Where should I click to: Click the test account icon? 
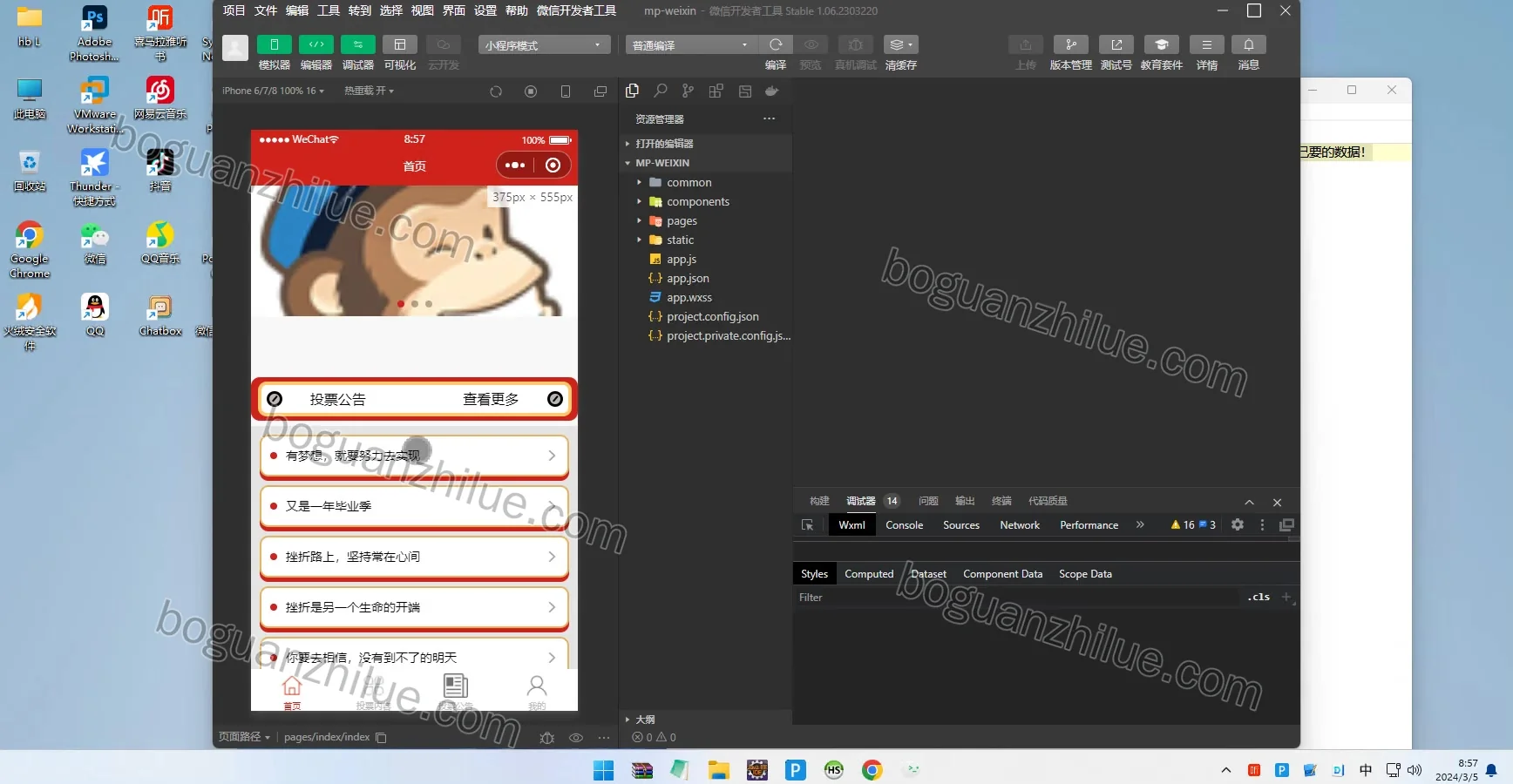coord(1116,44)
